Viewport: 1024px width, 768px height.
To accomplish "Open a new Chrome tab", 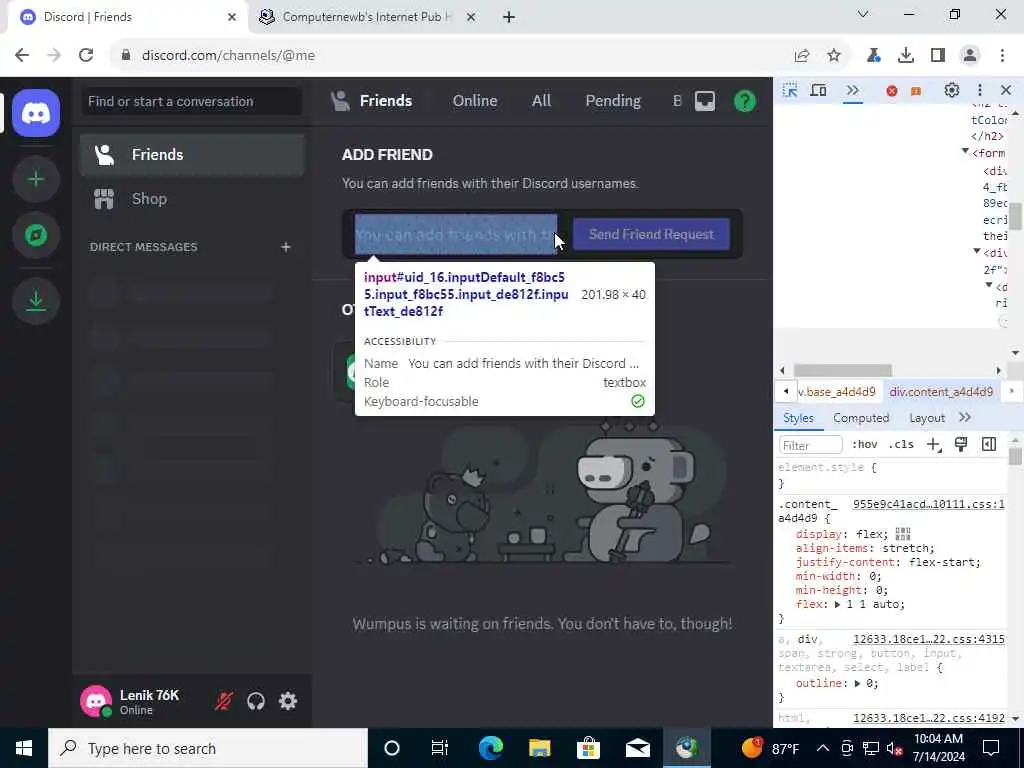I will pyautogui.click(x=509, y=17).
